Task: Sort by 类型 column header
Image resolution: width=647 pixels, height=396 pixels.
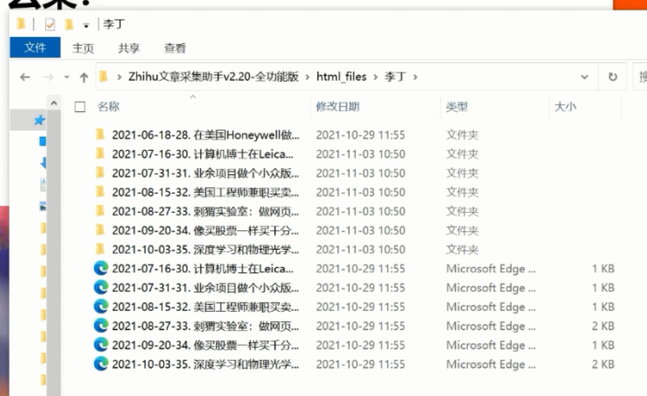Action: 457,107
